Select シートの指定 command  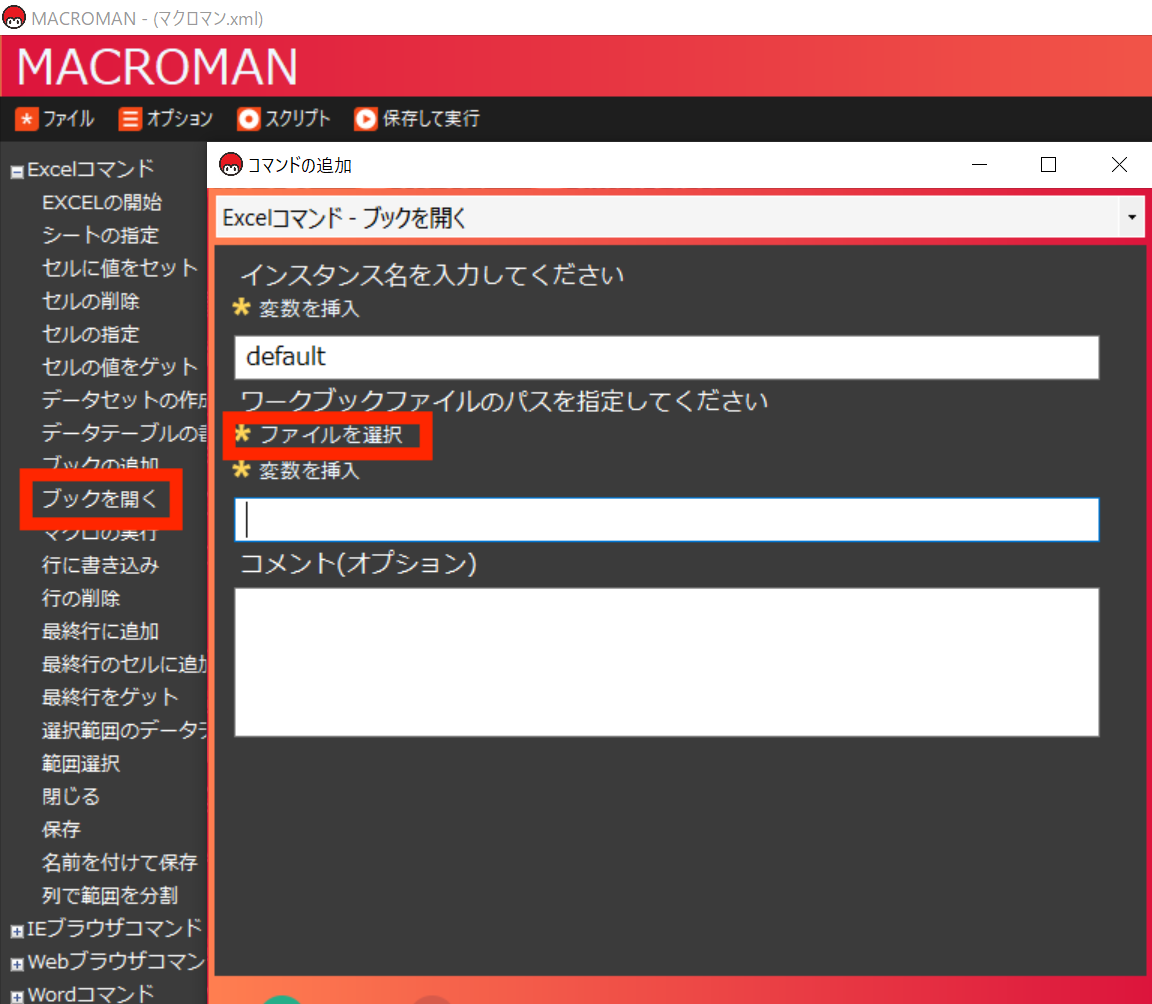point(101,235)
